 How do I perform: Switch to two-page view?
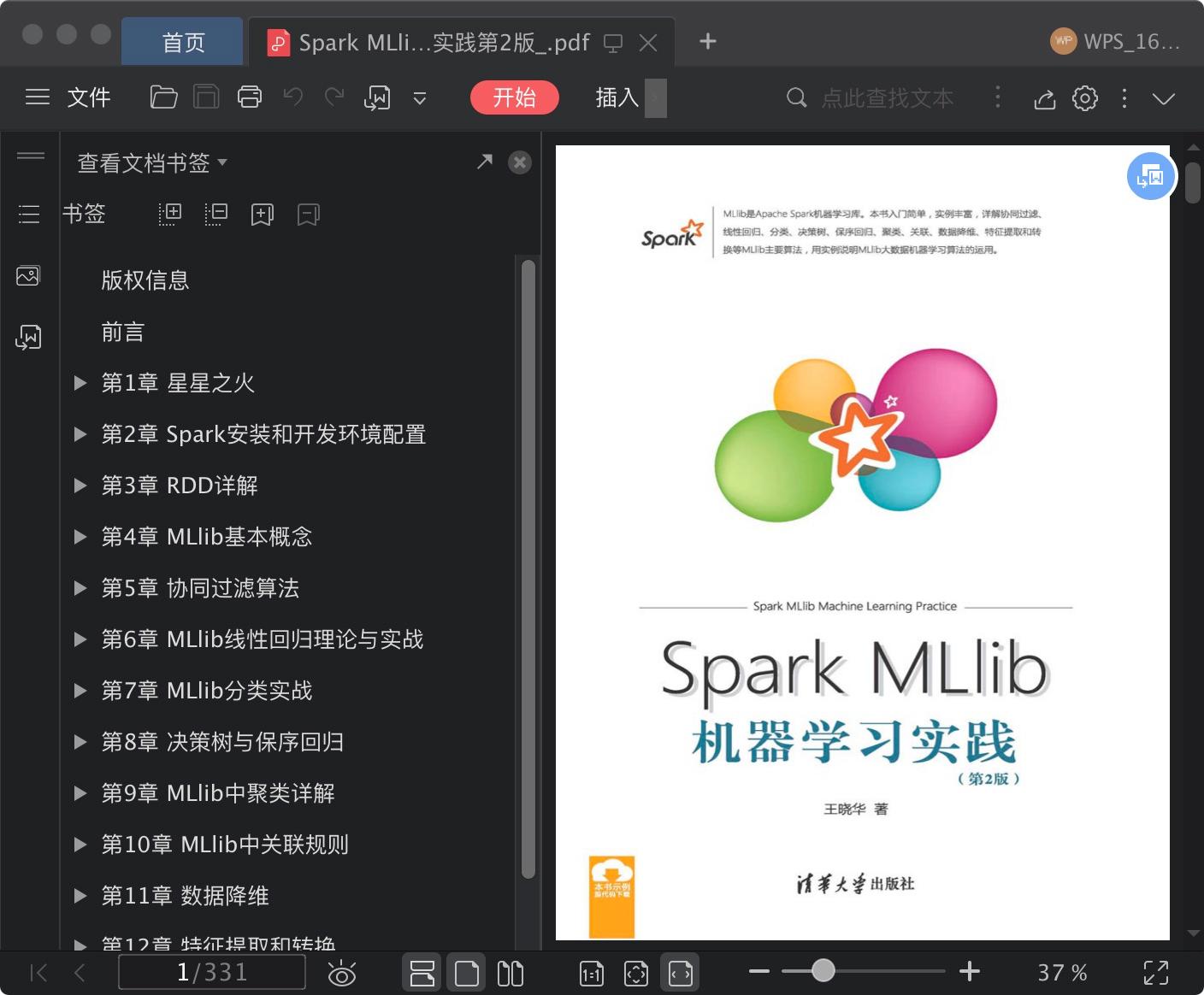point(511,973)
